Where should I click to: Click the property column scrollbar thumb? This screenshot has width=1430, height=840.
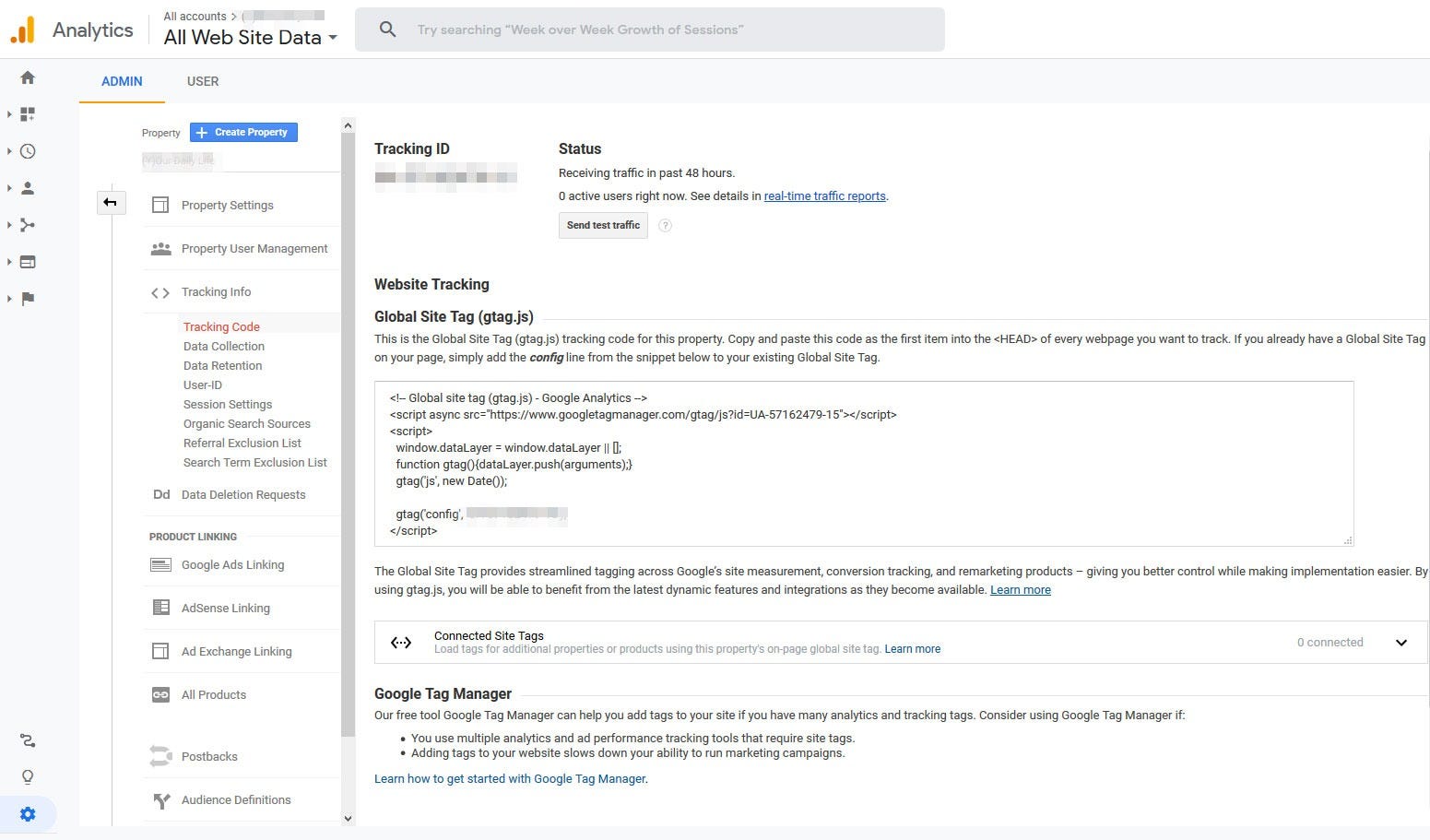pyautogui.click(x=348, y=434)
